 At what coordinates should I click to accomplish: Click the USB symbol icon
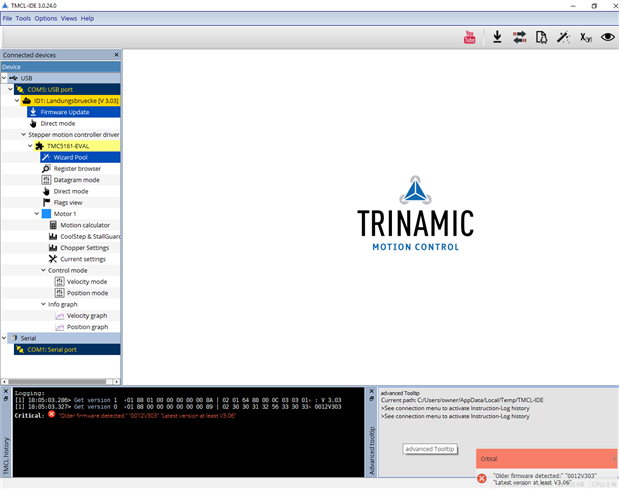pyautogui.click(x=13, y=78)
